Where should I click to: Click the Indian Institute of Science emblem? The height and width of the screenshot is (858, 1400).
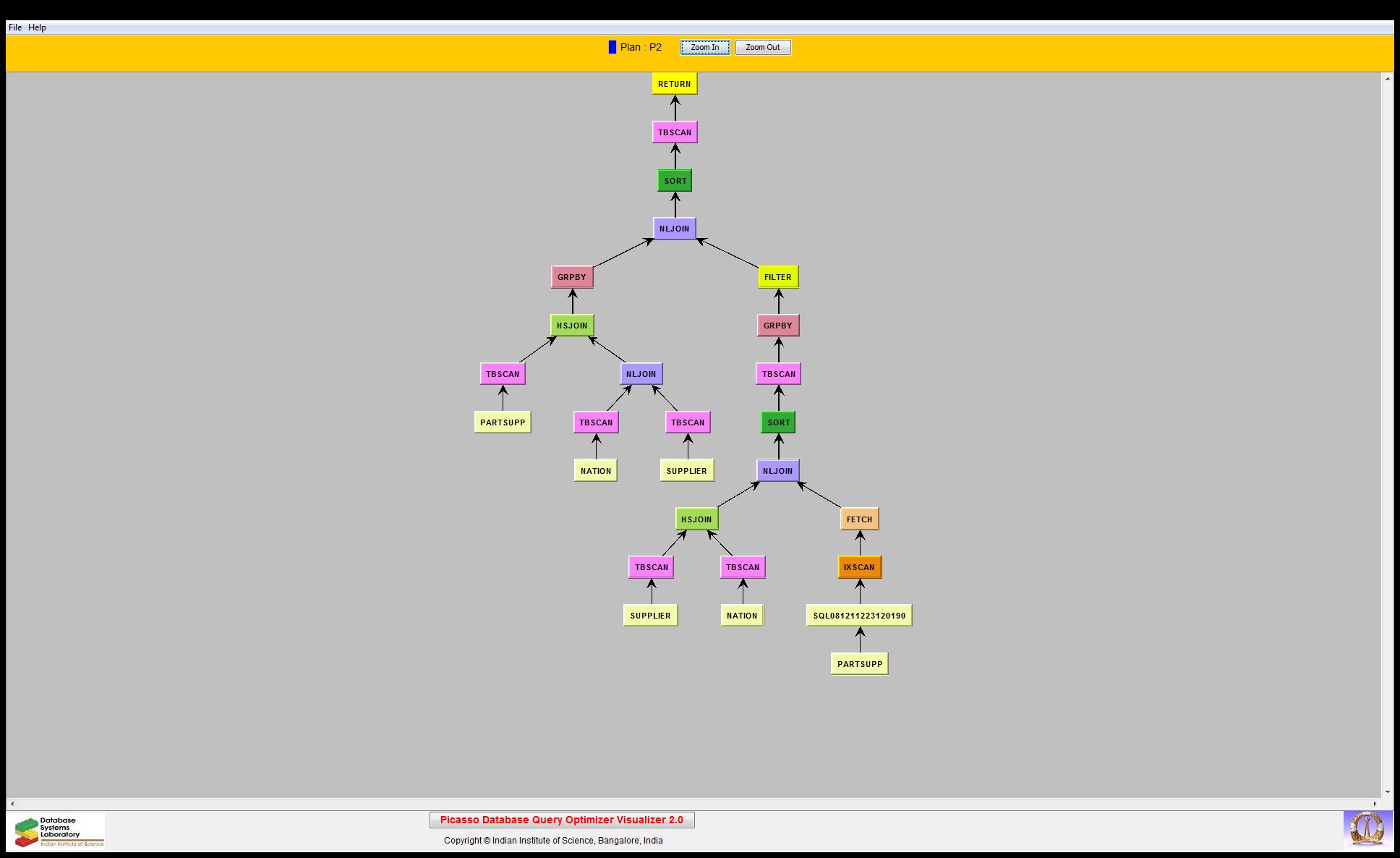click(1367, 829)
